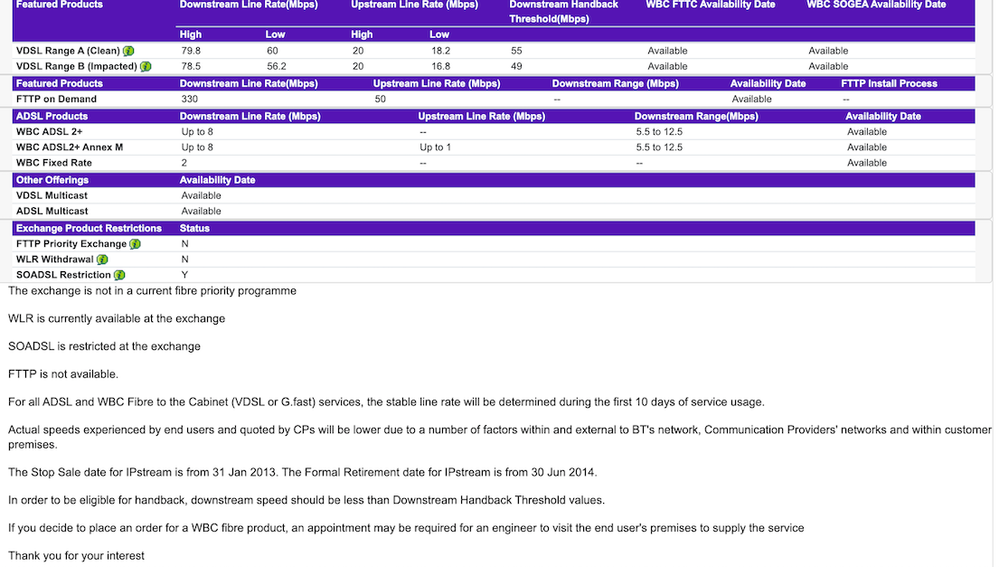Click the FTTP Install Process column header
Screen dimensions: 999x567
coord(889,84)
